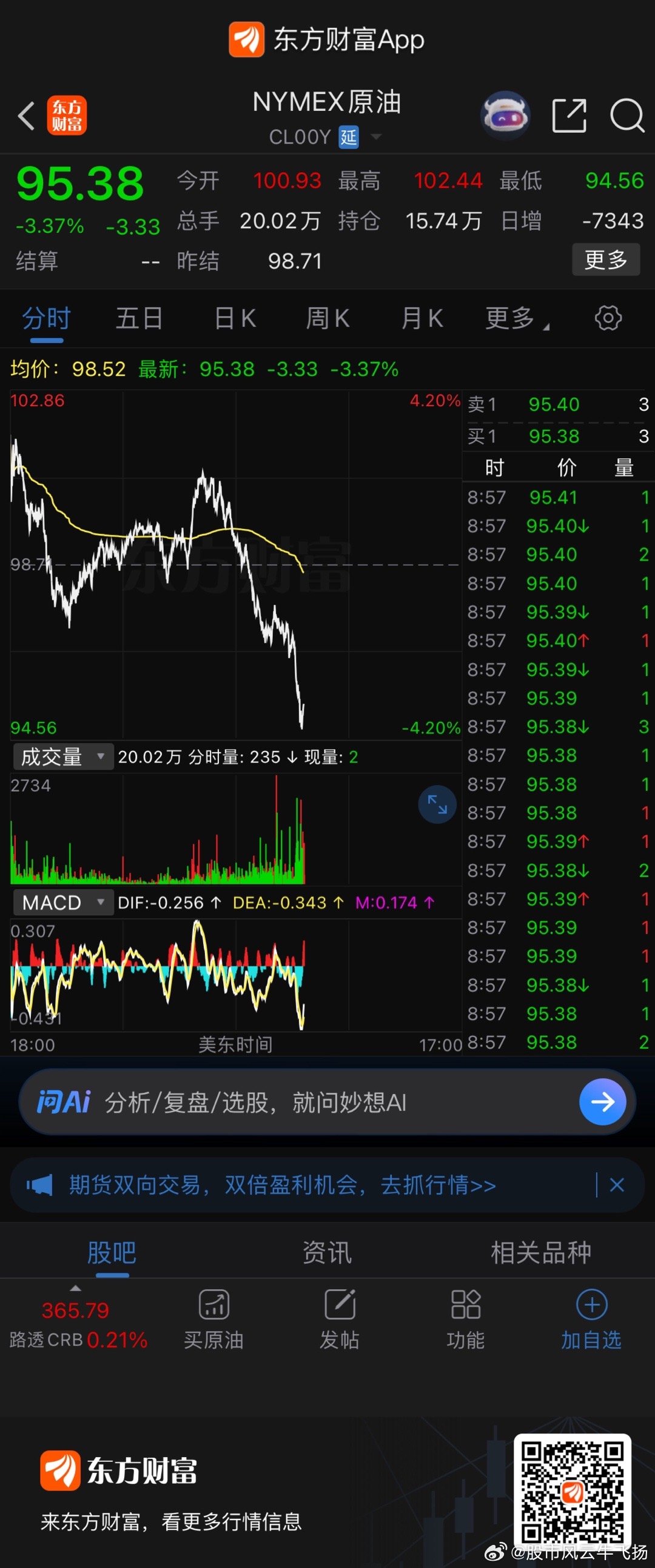
Task: Tap the megaphone announcement icon
Action: point(39,1185)
